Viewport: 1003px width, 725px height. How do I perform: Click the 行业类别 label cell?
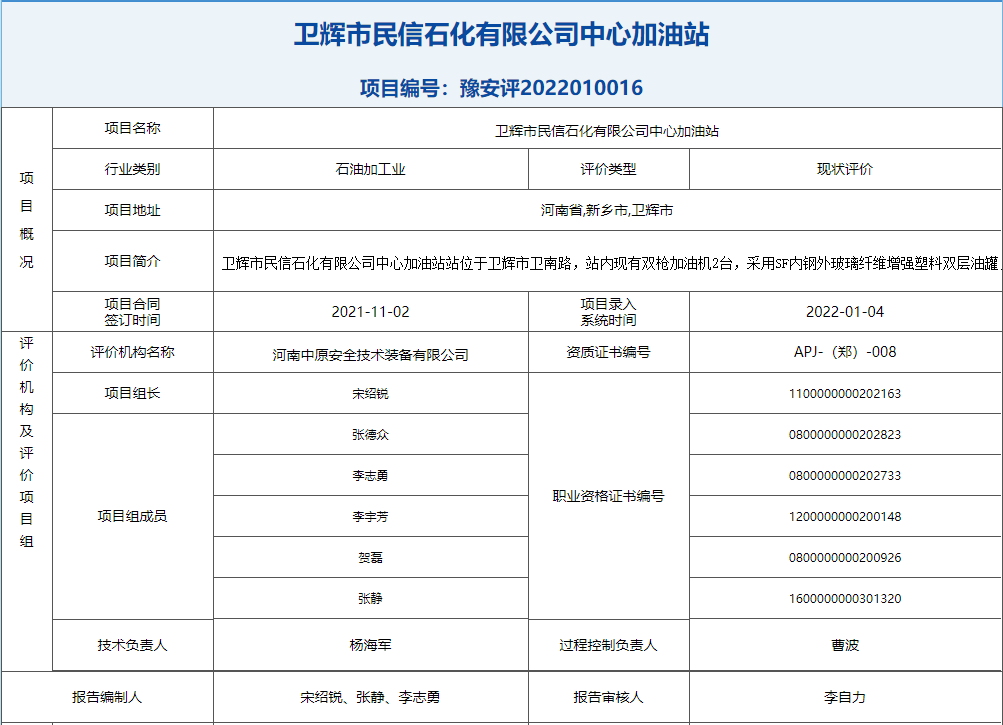click(132, 169)
